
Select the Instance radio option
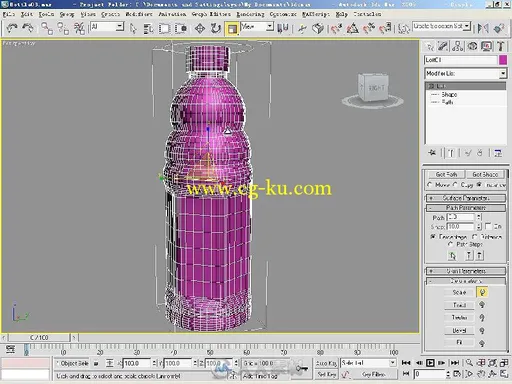479,185
